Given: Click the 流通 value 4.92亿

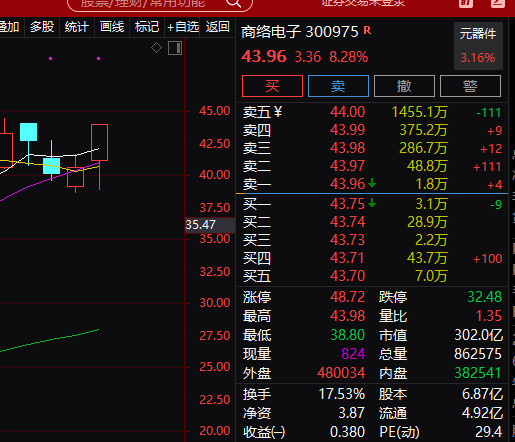Looking at the screenshot, I should pyautogui.click(x=482, y=413).
